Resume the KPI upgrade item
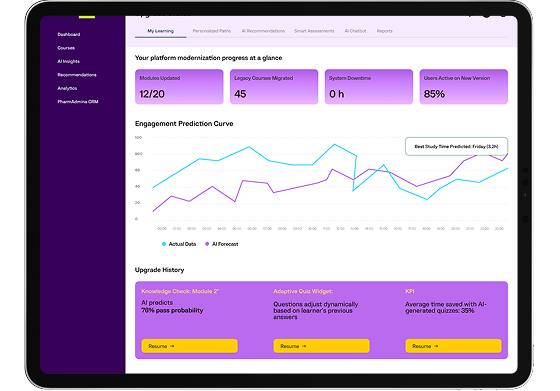This screenshot has width=560, height=391. (x=453, y=346)
